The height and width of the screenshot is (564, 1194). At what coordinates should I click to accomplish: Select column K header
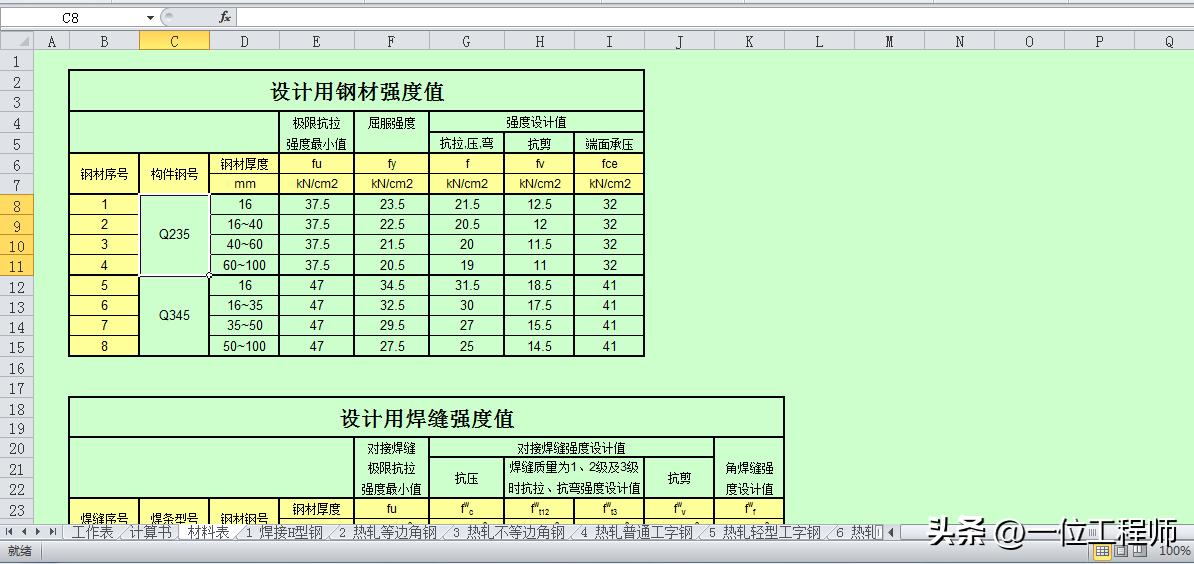coord(749,42)
